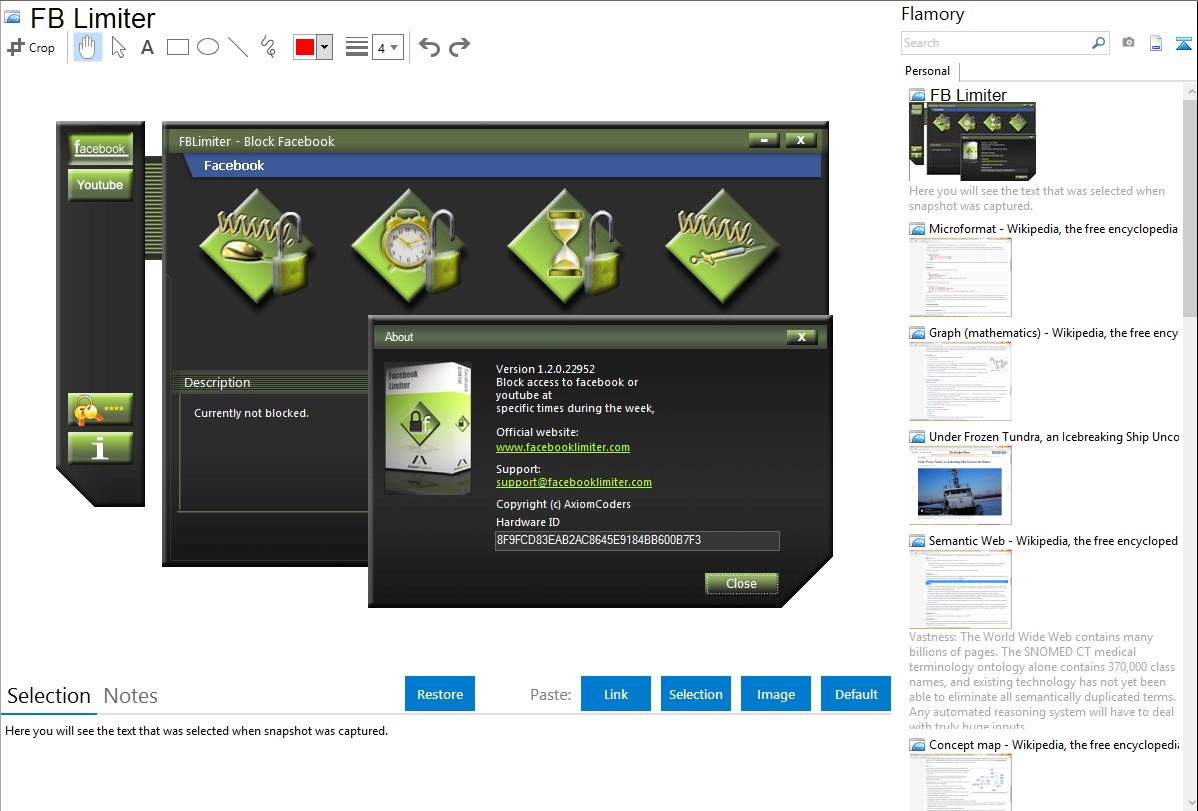Click support@facebooklimiter.com email link
The height and width of the screenshot is (811, 1198).
574,482
